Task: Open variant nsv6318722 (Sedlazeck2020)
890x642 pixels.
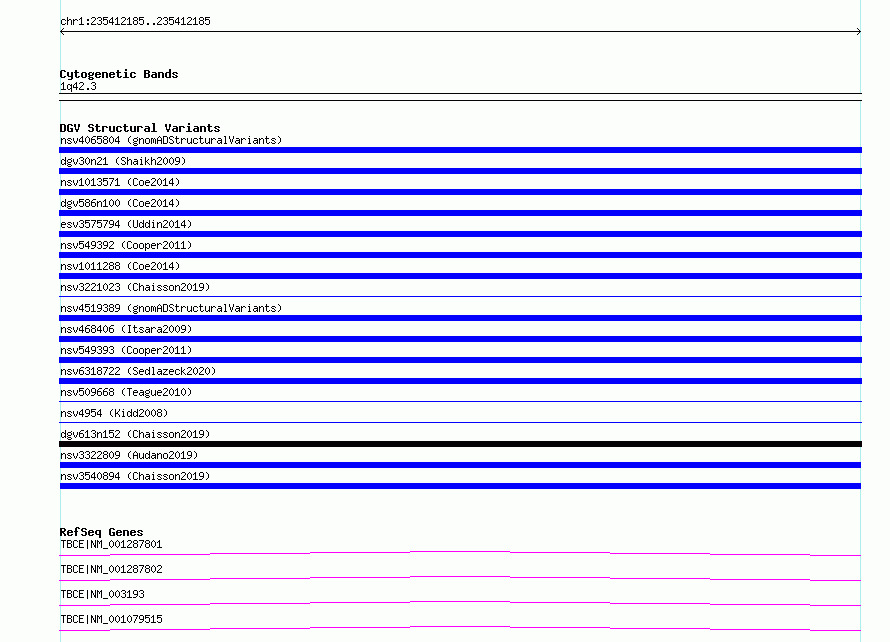Action: [138, 371]
